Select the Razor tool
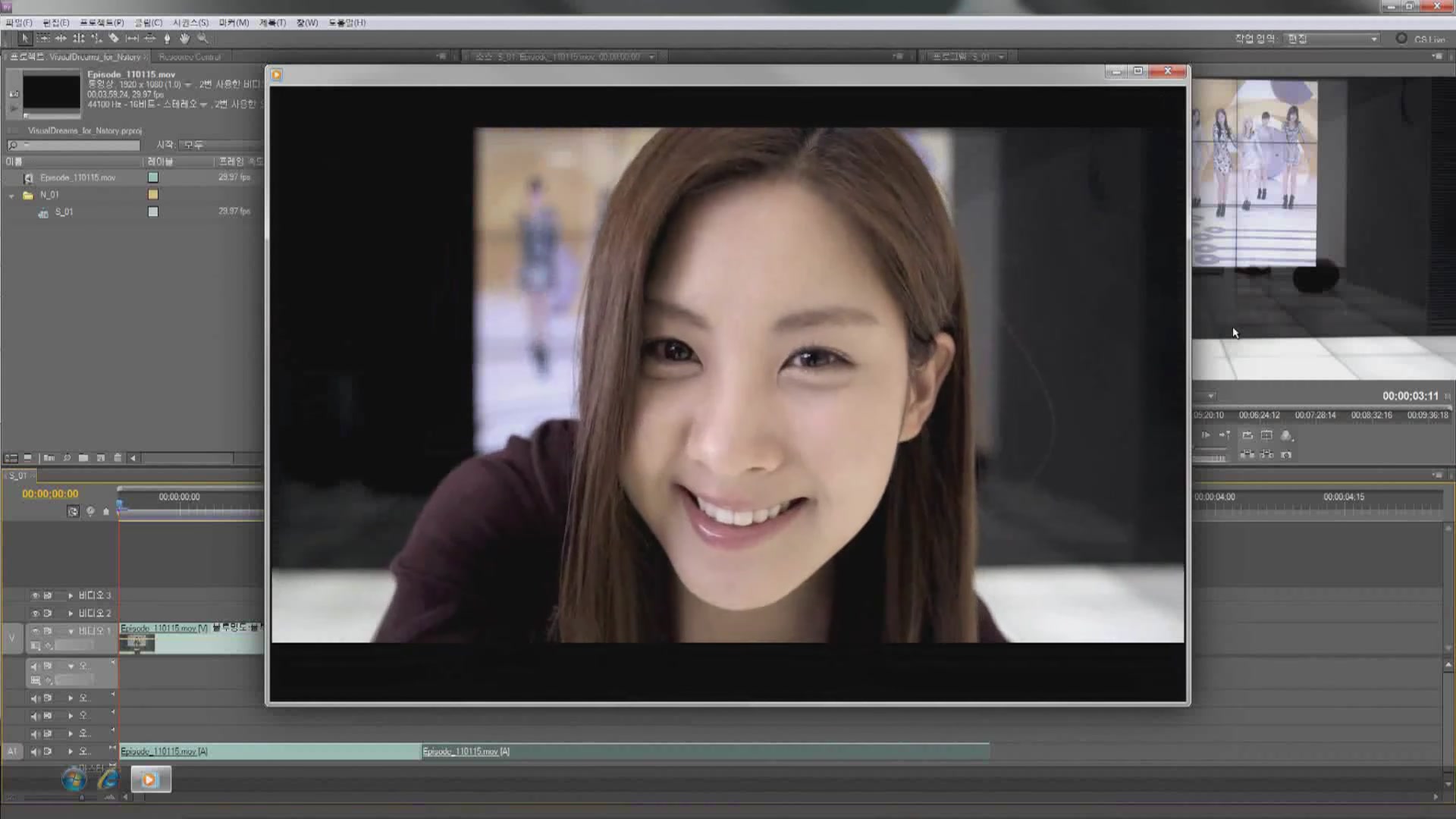Screen dimensions: 1456x819 click(x=114, y=38)
